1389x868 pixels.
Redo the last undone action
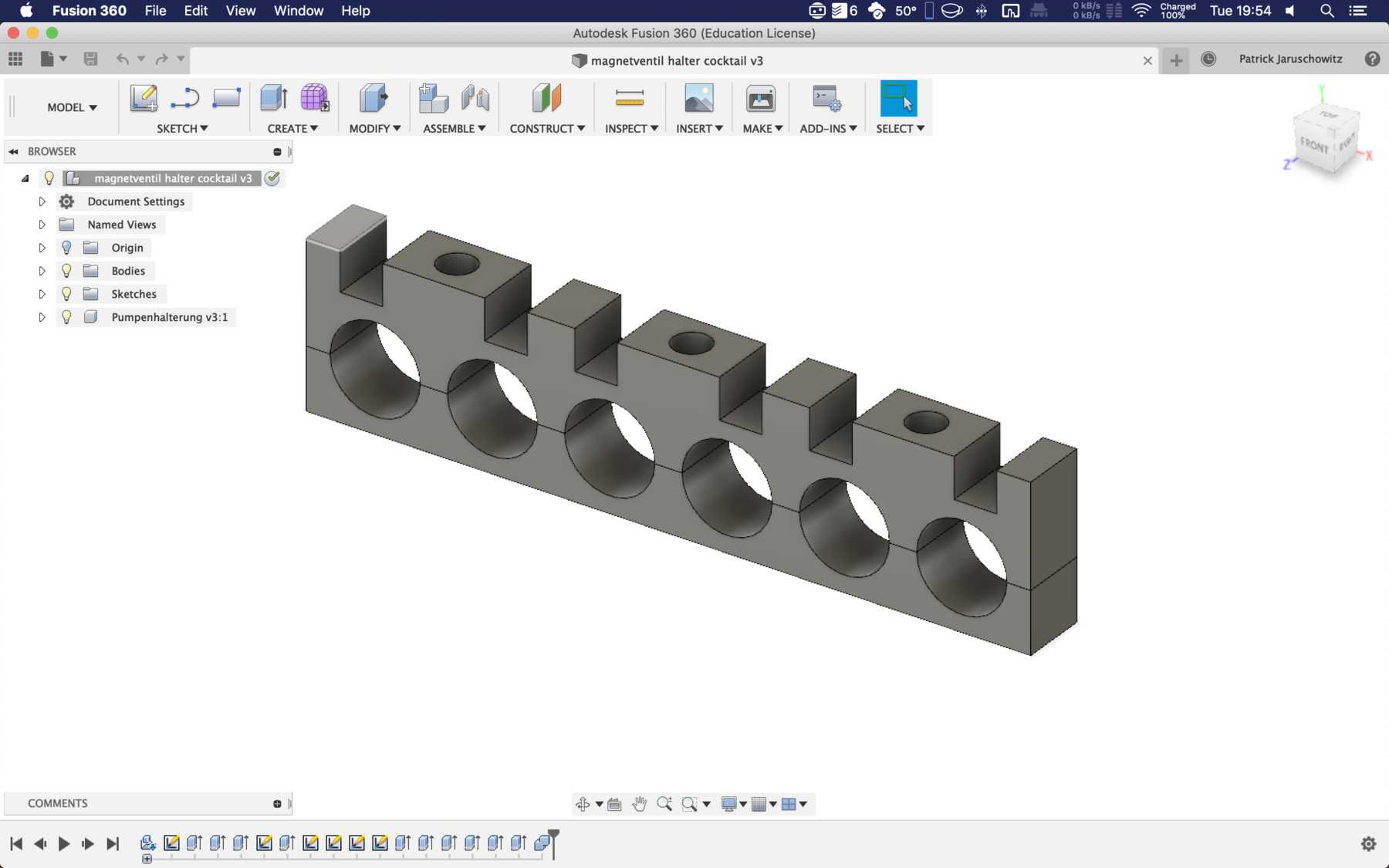[x=161, y=59]
